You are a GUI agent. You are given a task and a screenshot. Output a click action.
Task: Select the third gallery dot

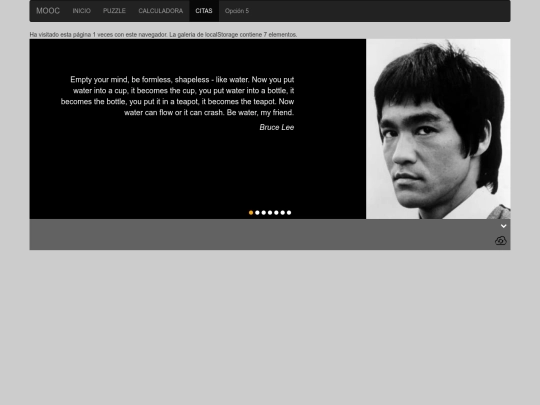[x=264, y=212]
